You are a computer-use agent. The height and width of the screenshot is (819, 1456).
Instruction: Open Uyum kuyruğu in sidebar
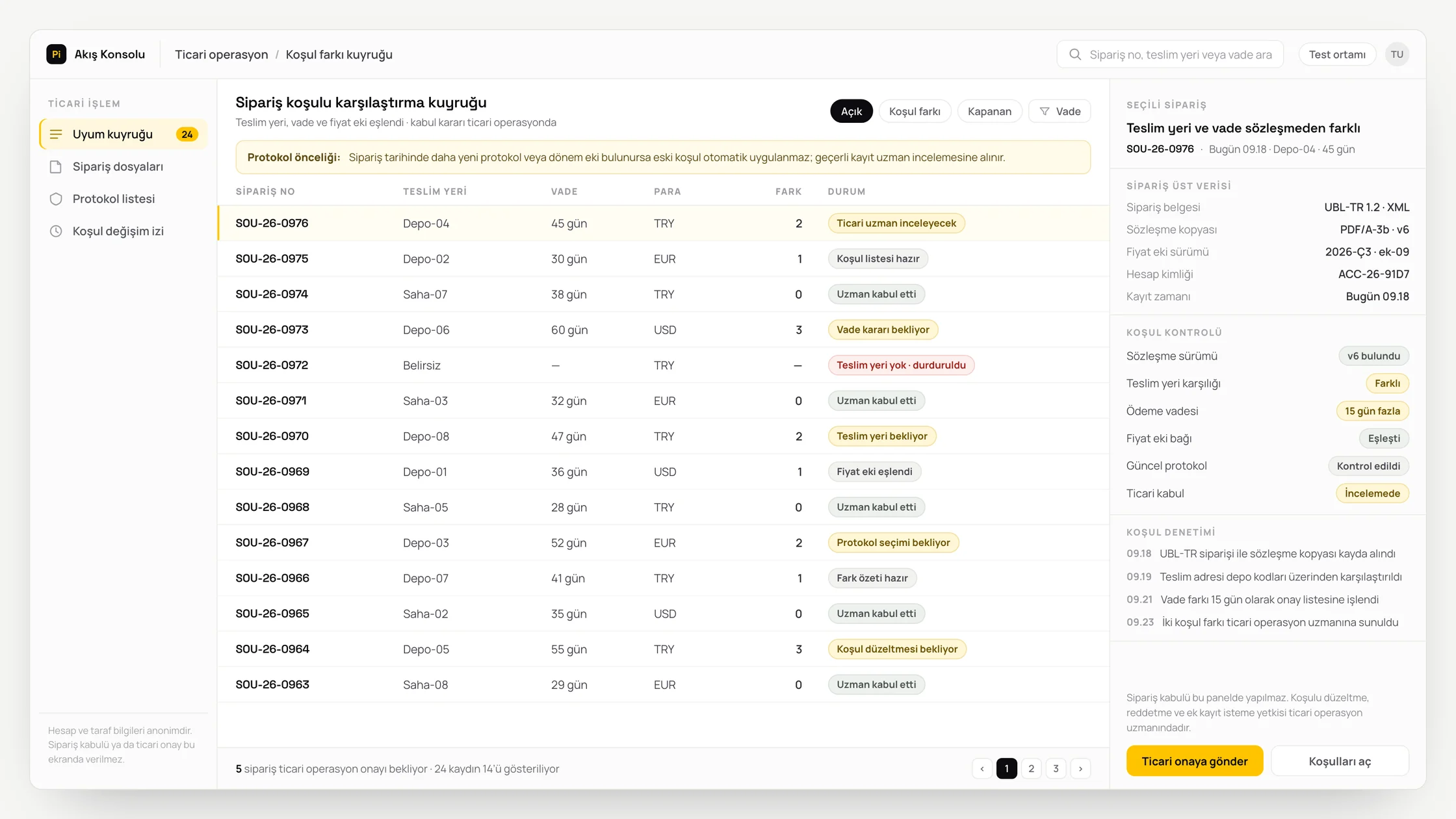(x=123, y=134)
